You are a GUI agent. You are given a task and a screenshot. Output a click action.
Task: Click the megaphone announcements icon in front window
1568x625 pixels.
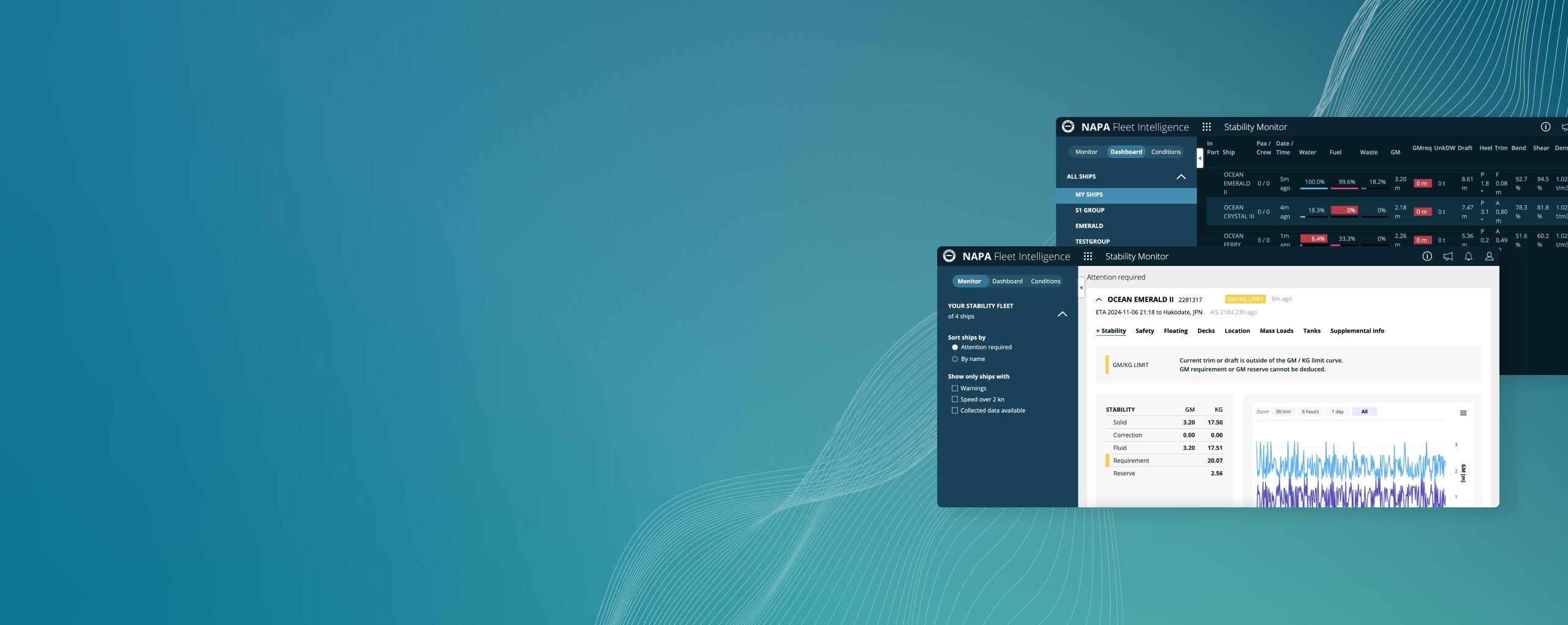[x=1447, y=256]
